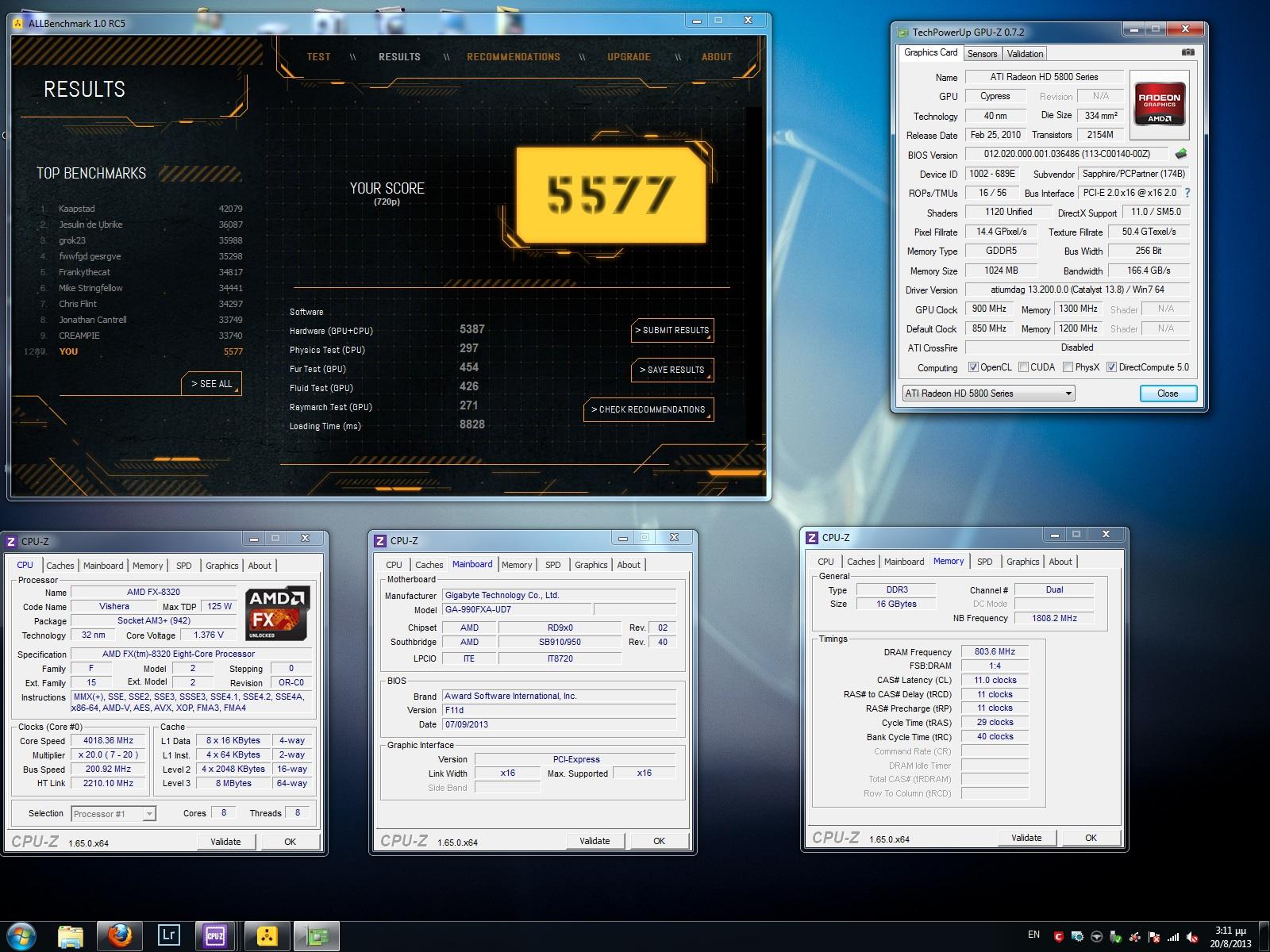Click the '16 GBytes' memory size field

click(896, 604)
